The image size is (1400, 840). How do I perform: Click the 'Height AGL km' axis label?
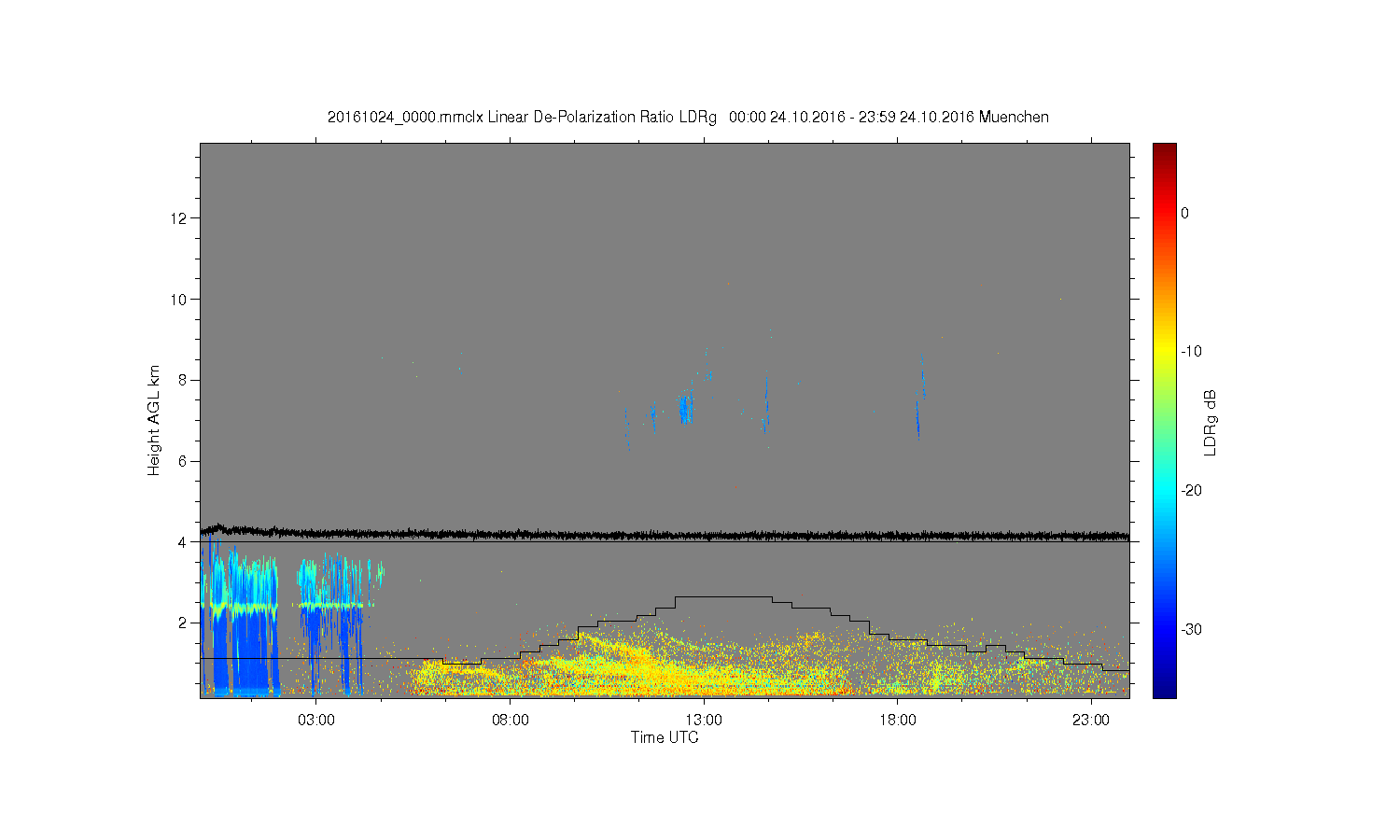coord(154,420)
